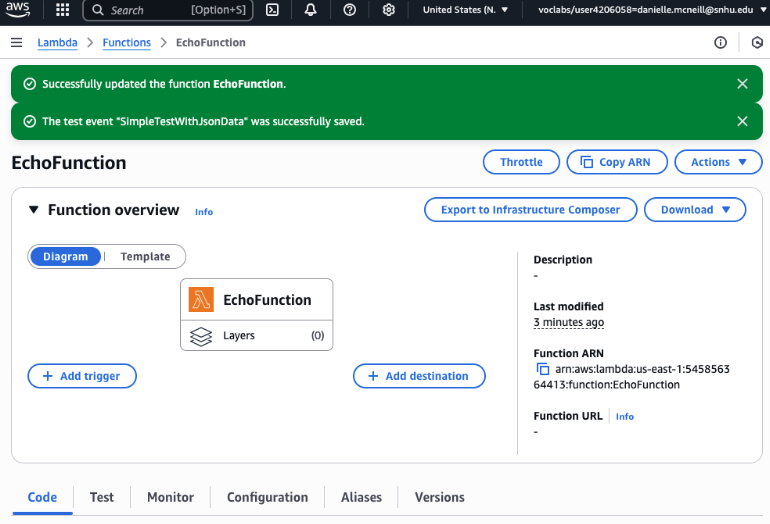Screen dimensions: 770x524
Task: Open the info panel circle icon
Action: (x=720, y=43)
